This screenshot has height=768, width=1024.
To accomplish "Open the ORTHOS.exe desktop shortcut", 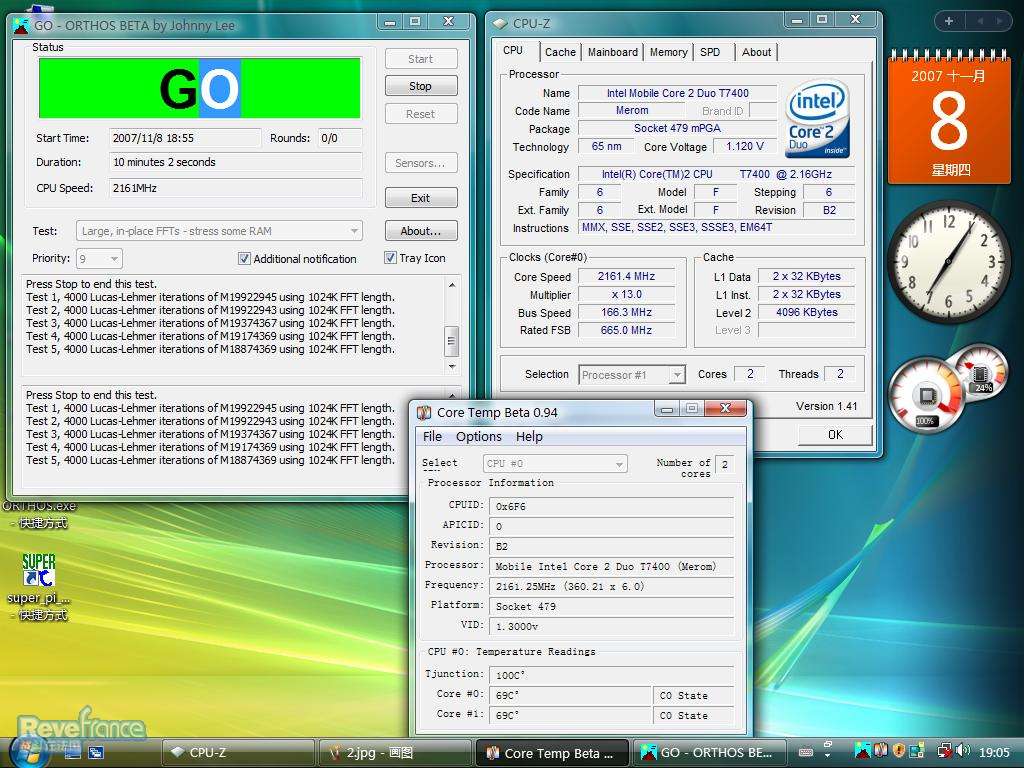I will point(39,514).
